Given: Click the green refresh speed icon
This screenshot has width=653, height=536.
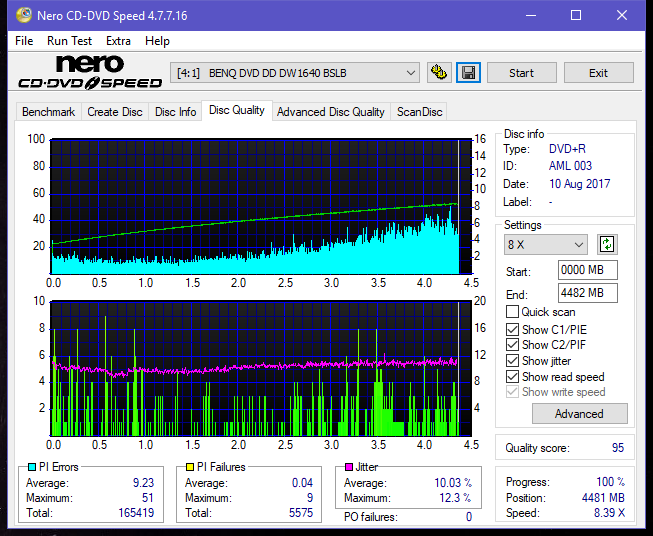Looking at the screenshot, I should [607, 244].
